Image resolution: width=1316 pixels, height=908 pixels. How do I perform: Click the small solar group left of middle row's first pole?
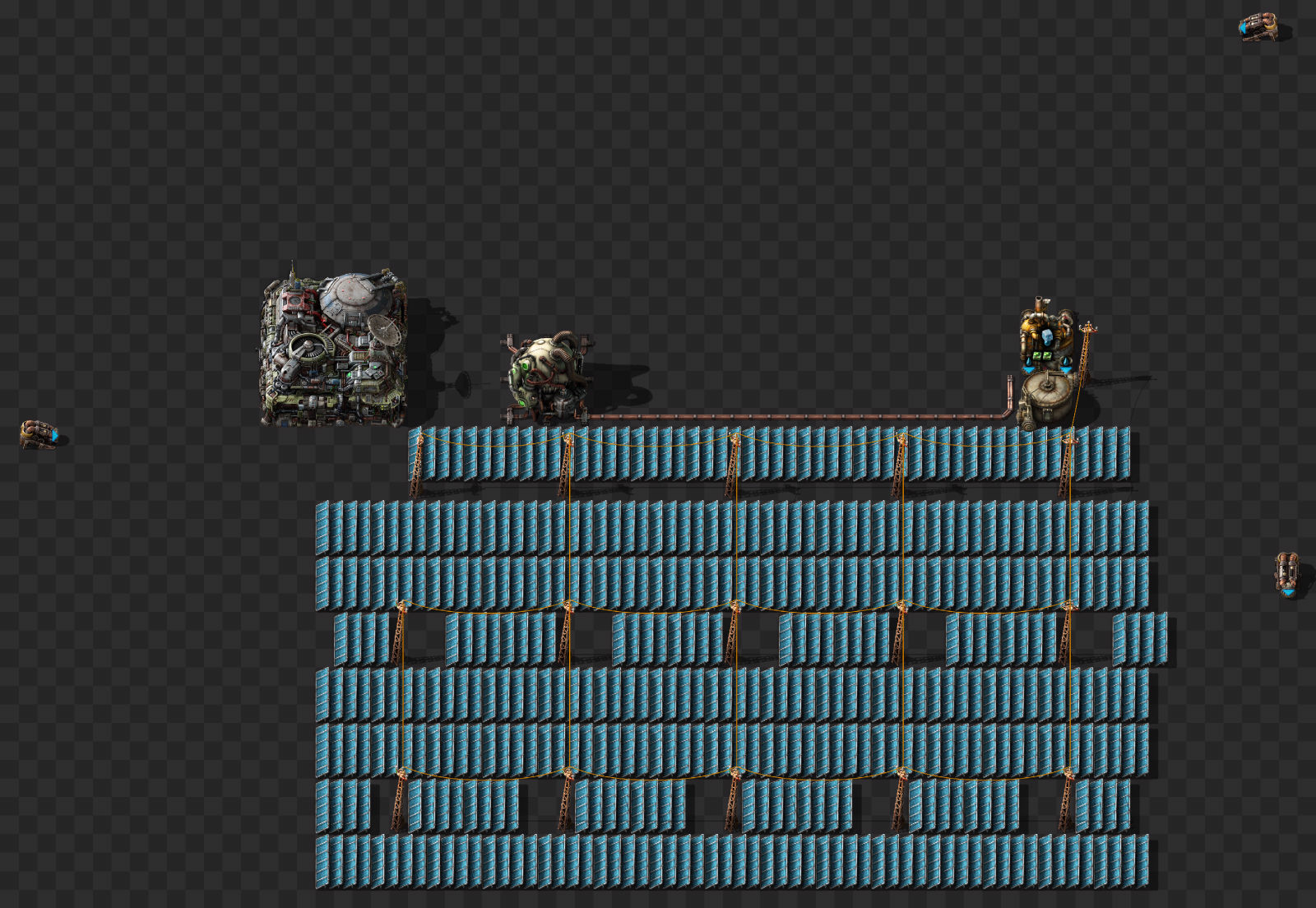[x=361, y=639]
